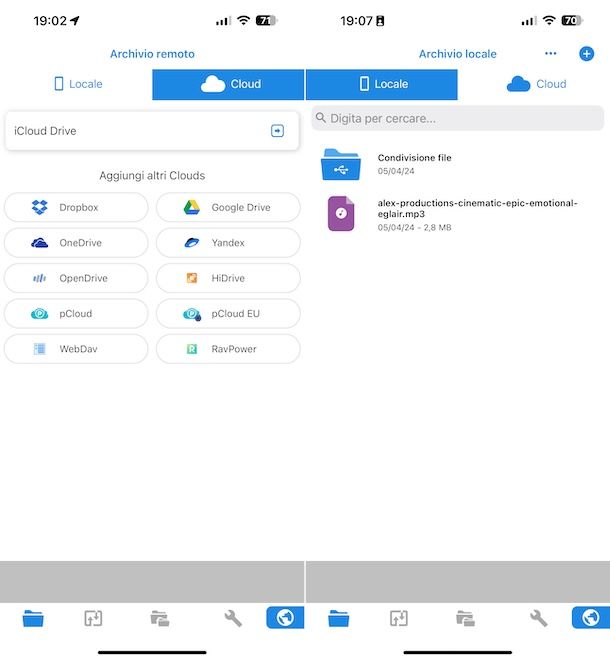Tap globe browser icon in left bottom bar

point(285,617)
